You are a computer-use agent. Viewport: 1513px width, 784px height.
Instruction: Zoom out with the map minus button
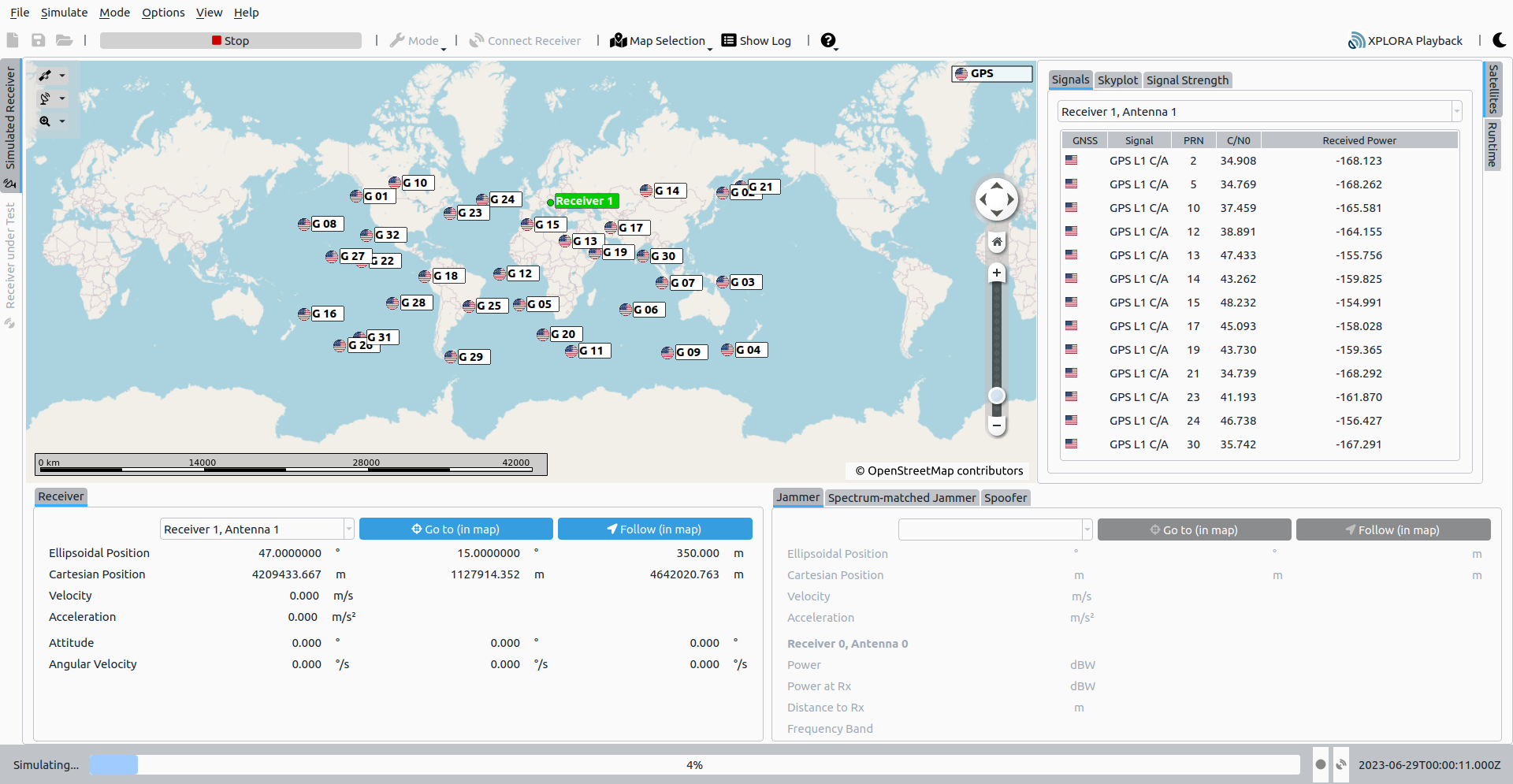(997, 425)
